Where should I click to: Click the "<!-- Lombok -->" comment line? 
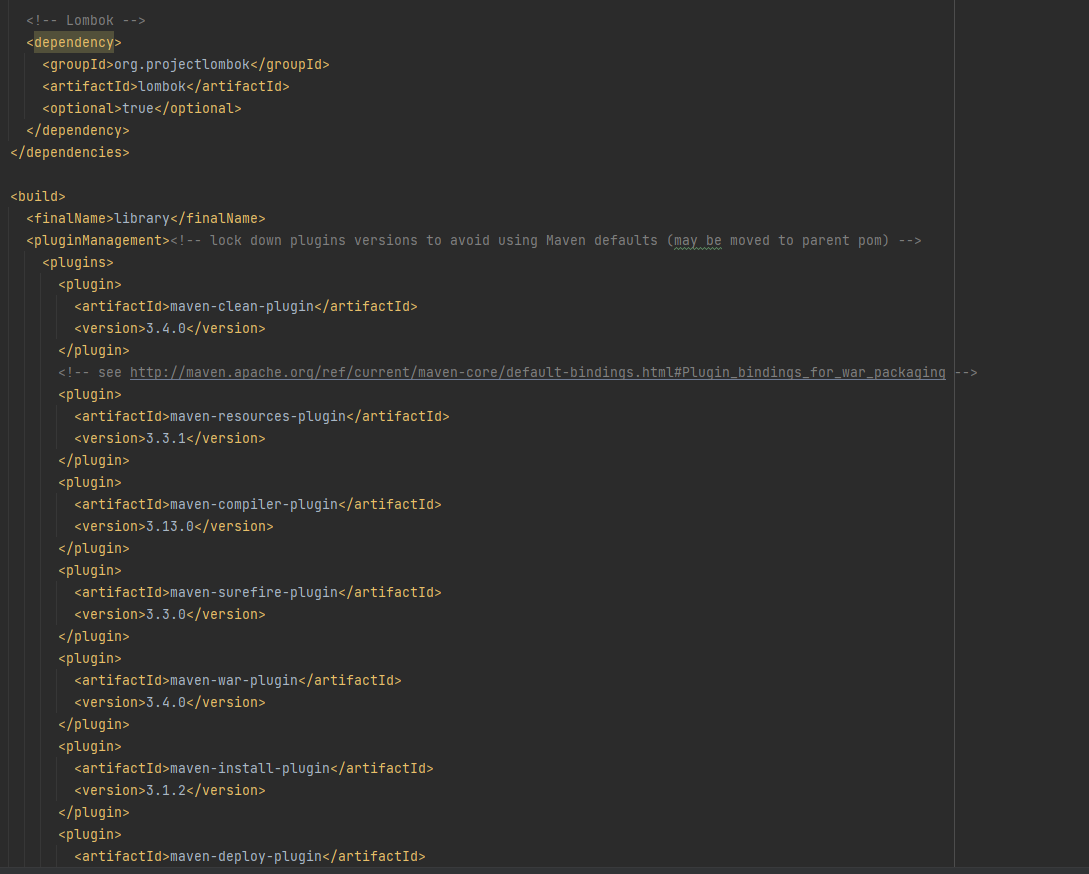click(86, 21)
